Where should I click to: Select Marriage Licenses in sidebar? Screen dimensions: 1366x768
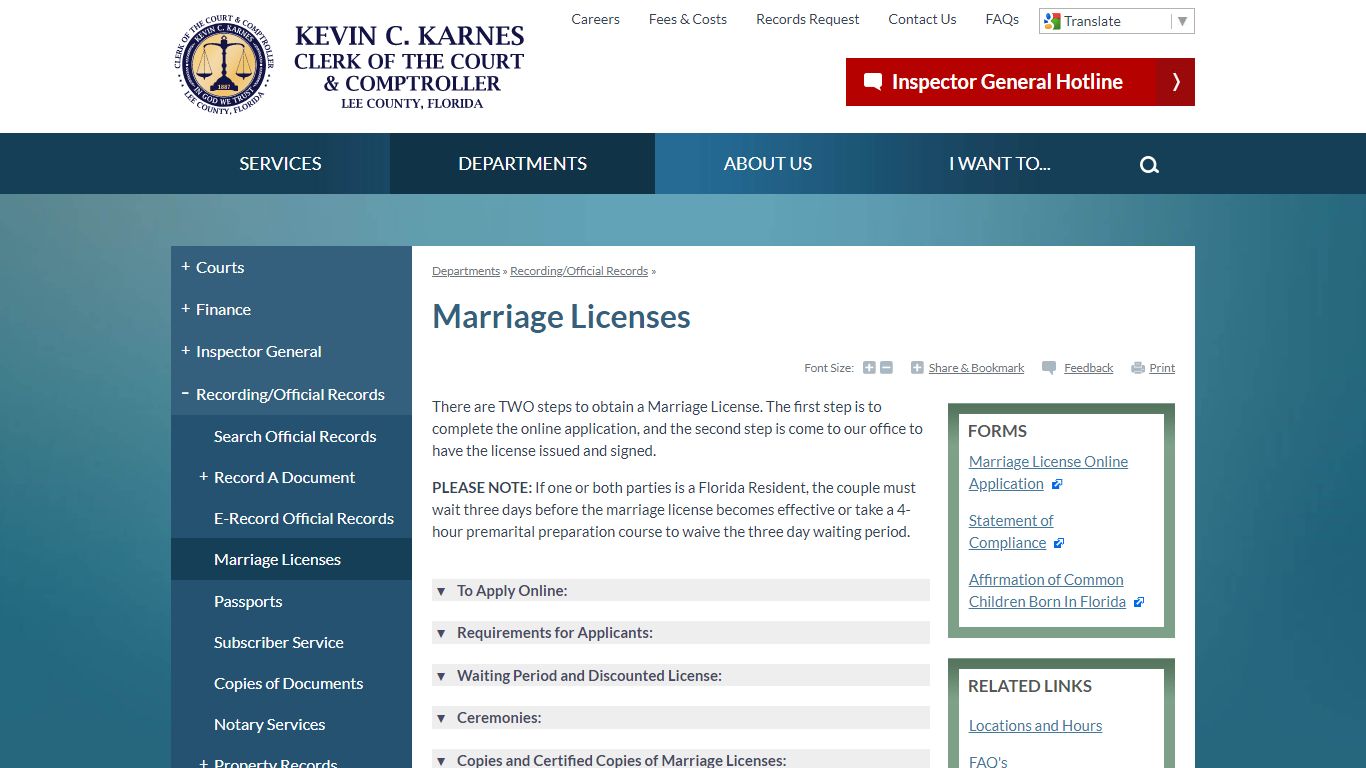[x=277, y=559]
